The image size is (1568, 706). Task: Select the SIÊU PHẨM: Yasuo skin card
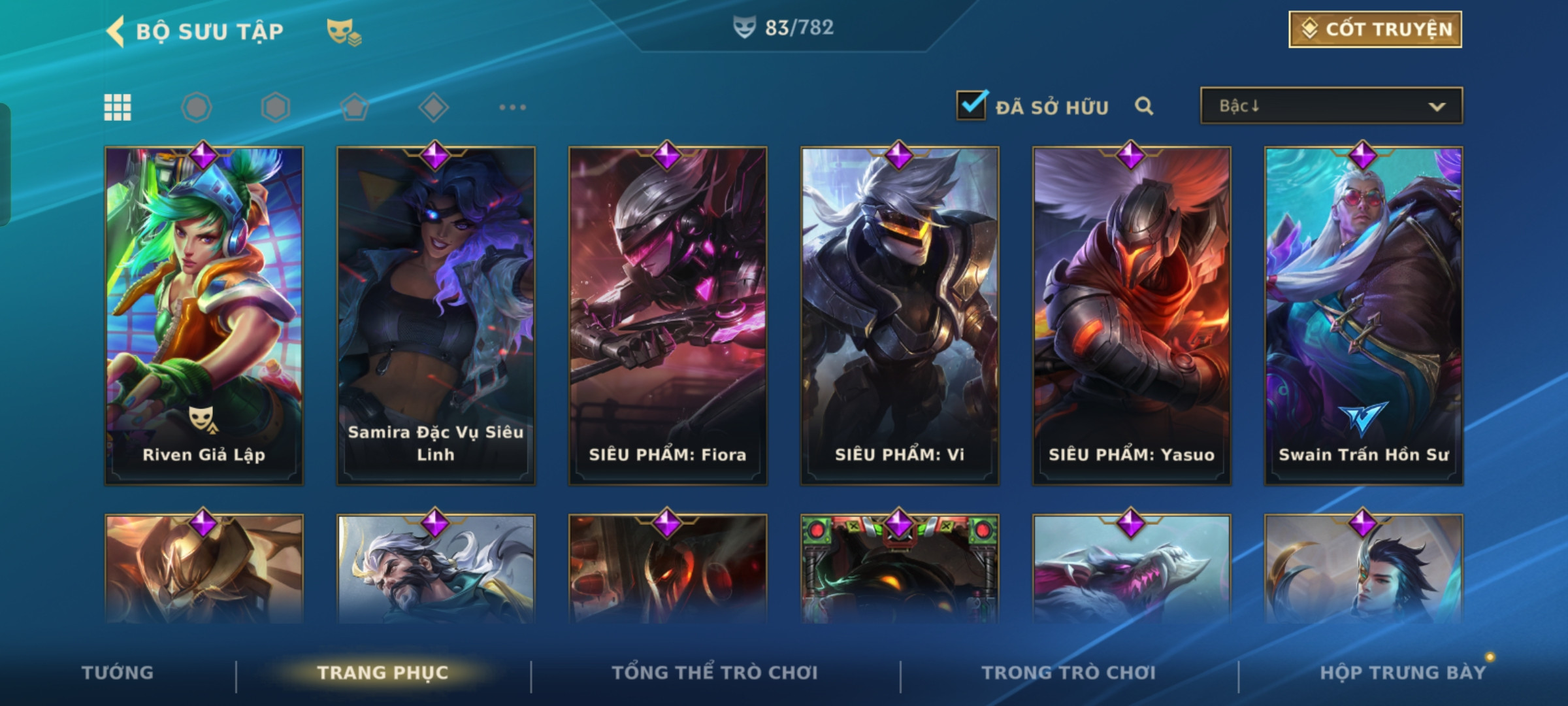pos(1132,316)
